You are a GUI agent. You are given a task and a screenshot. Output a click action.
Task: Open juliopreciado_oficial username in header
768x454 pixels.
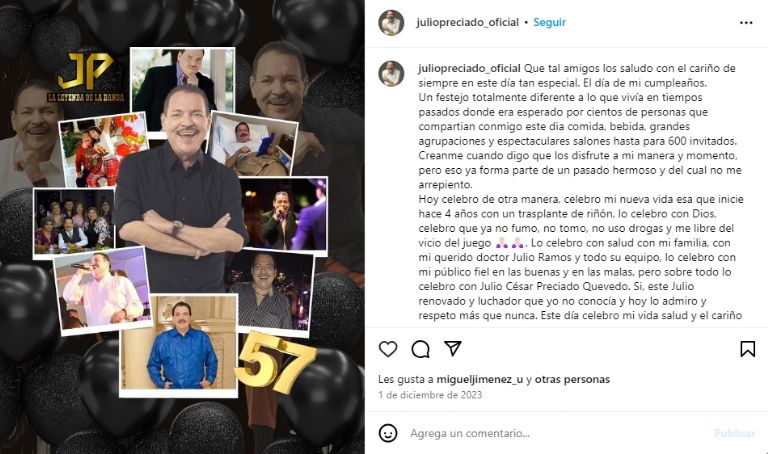pyautogui.click(x=467, y=22)
